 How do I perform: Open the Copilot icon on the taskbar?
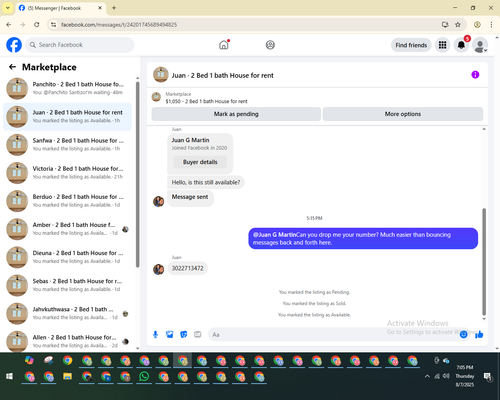click(x=29, y=360)
